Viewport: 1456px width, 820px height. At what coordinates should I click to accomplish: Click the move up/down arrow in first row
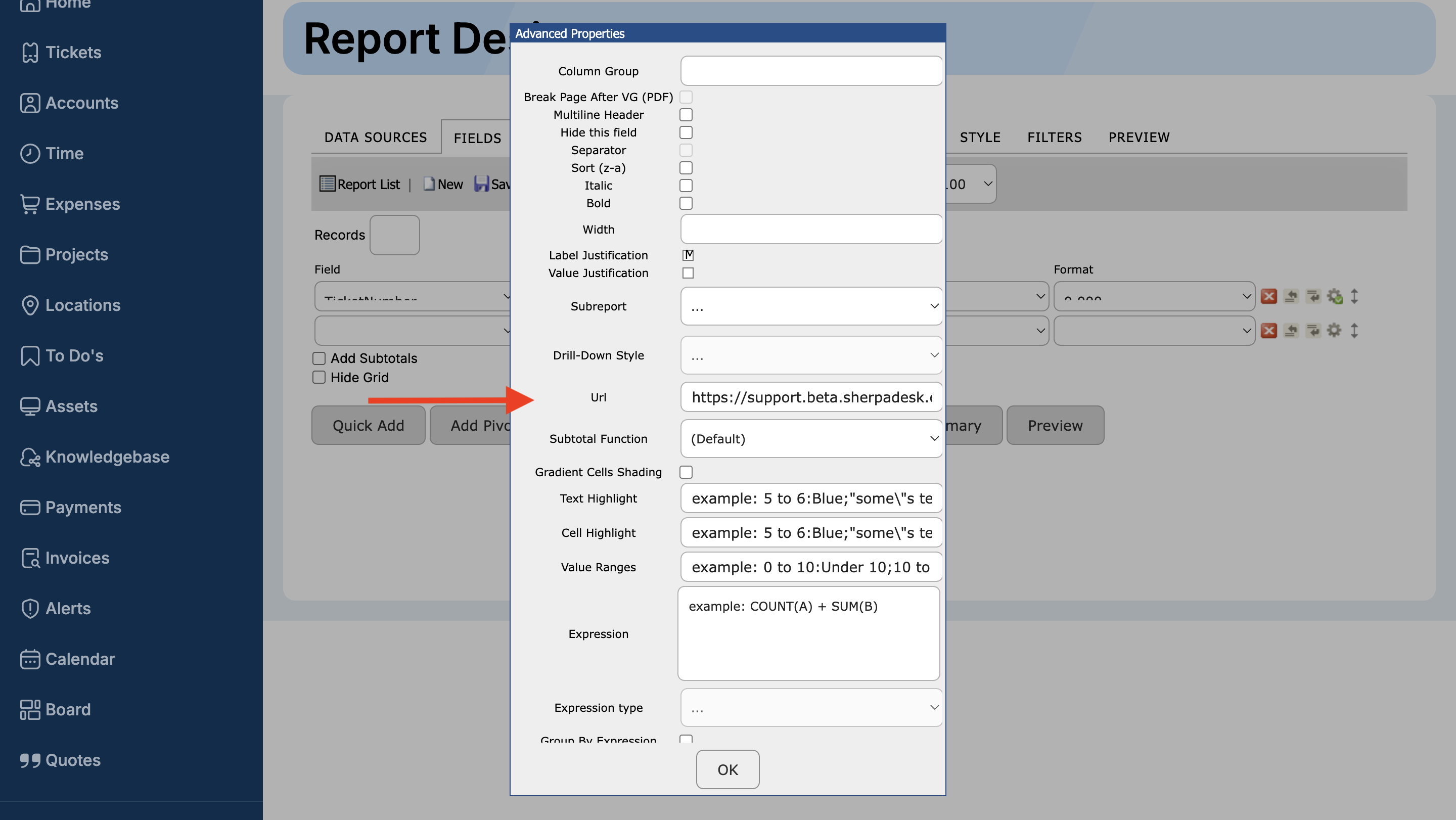pos(1354,297)
